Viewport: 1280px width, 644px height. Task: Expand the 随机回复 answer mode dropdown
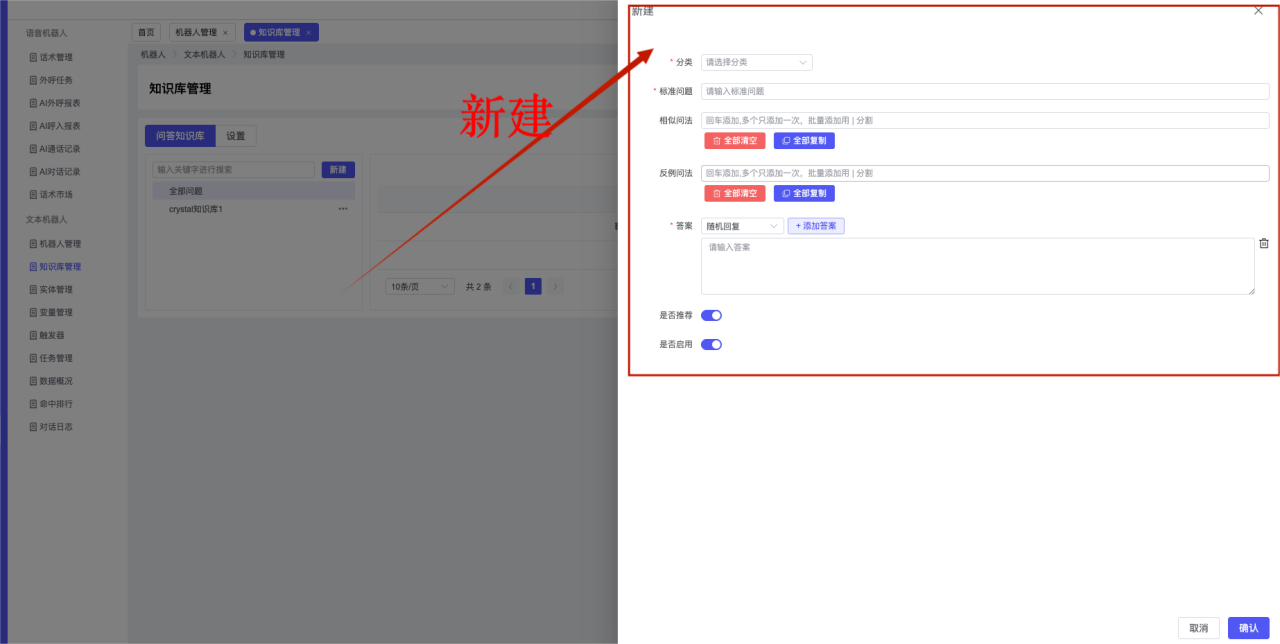click(x=742, y=226)
